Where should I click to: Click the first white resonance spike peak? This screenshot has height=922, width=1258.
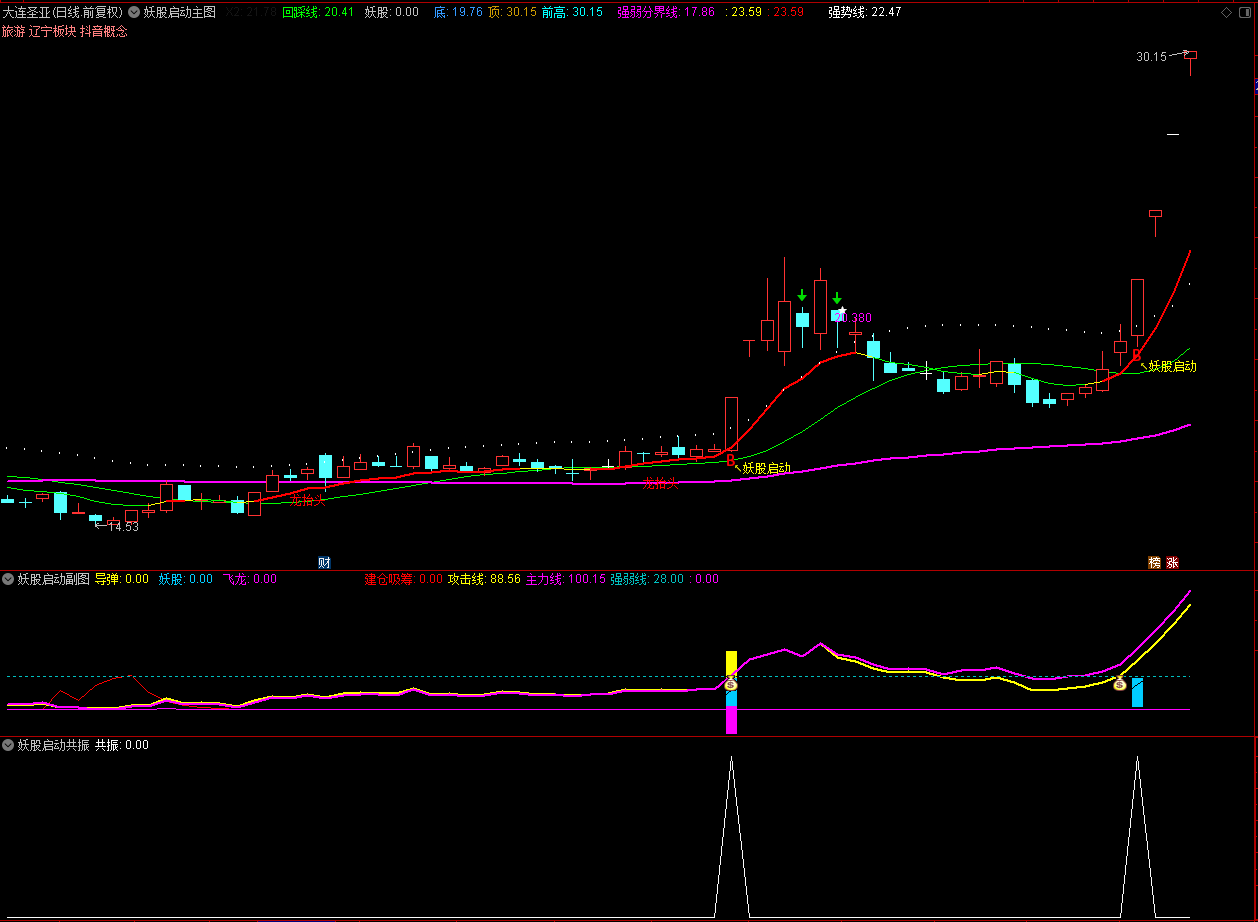pos(731,759)
